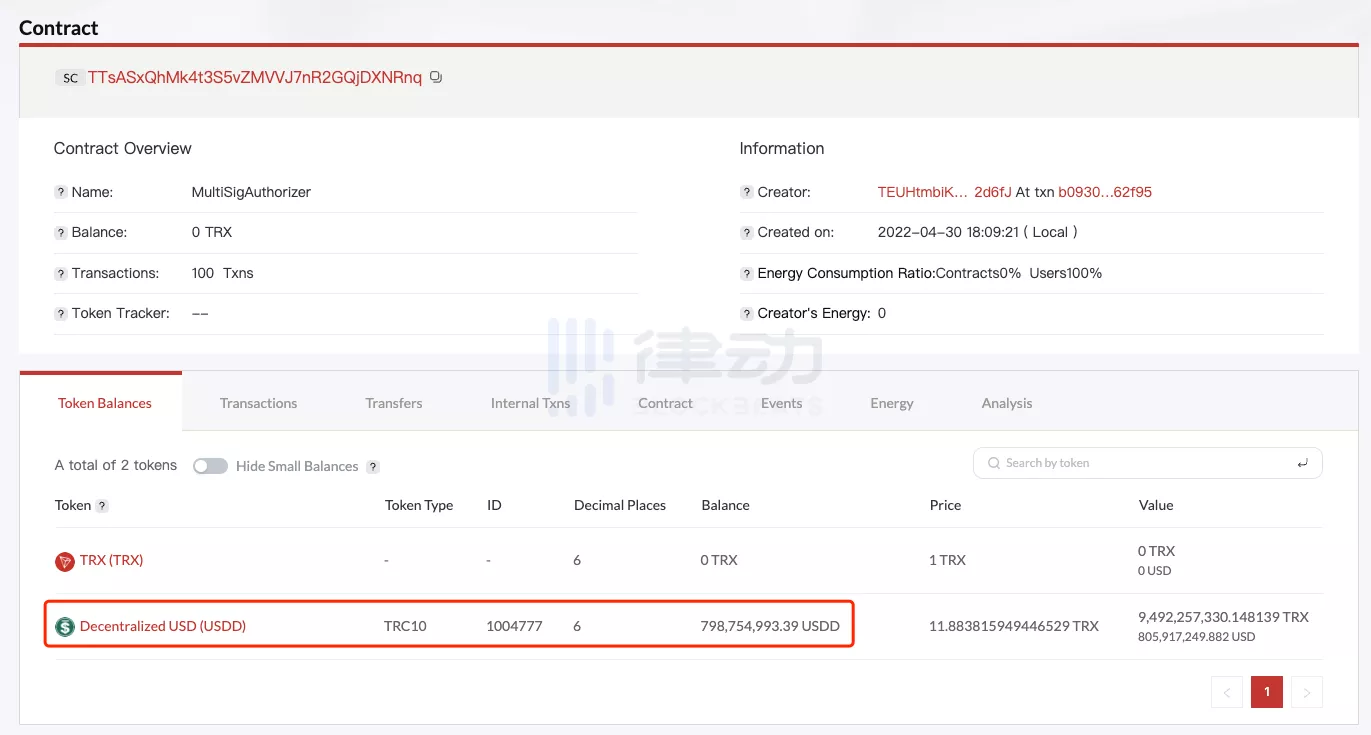Click the next page arrow in pagination
The image size is (1371, 735).
point(1307,692)
